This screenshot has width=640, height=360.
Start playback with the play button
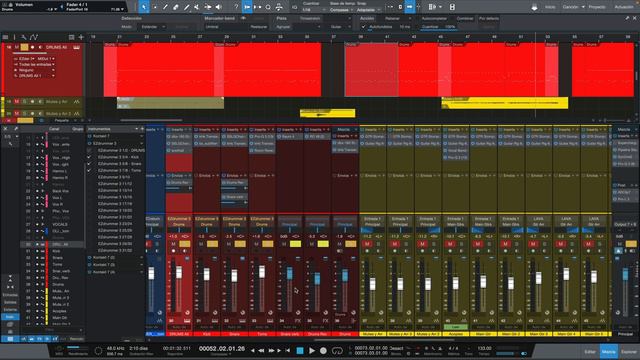tap(312, 350)
